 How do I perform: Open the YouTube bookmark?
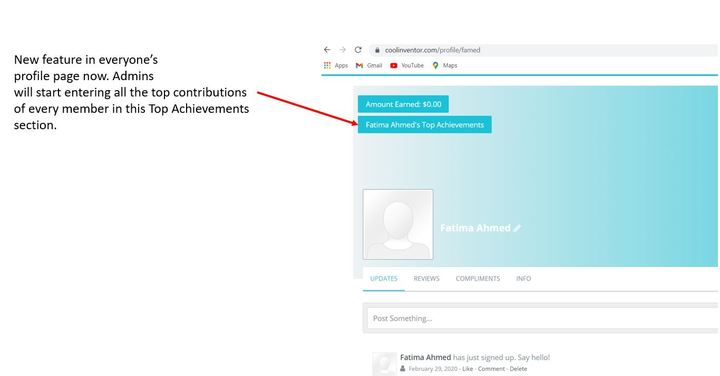pyautogui.click(x=407, y=65)
